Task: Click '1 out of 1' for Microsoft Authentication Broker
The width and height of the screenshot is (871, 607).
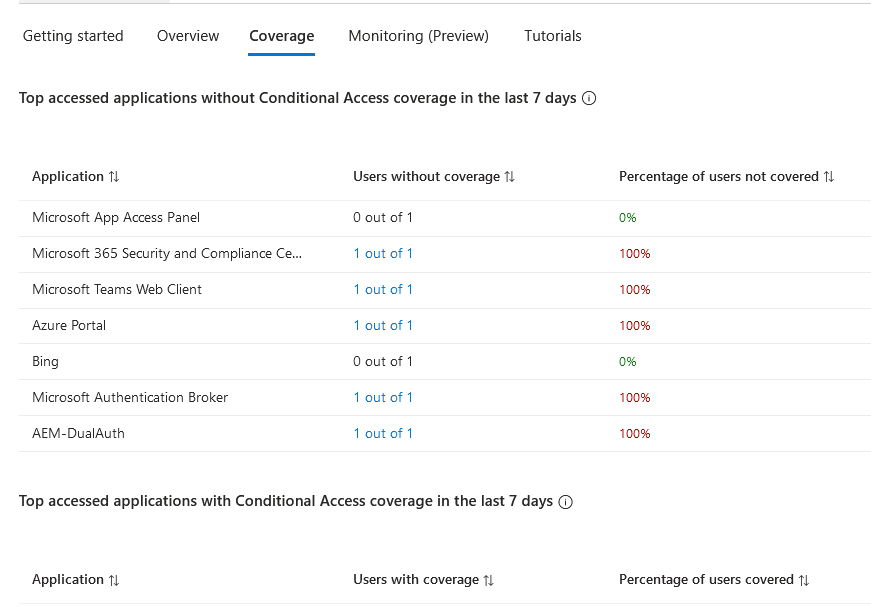Action: click(383, 397)
